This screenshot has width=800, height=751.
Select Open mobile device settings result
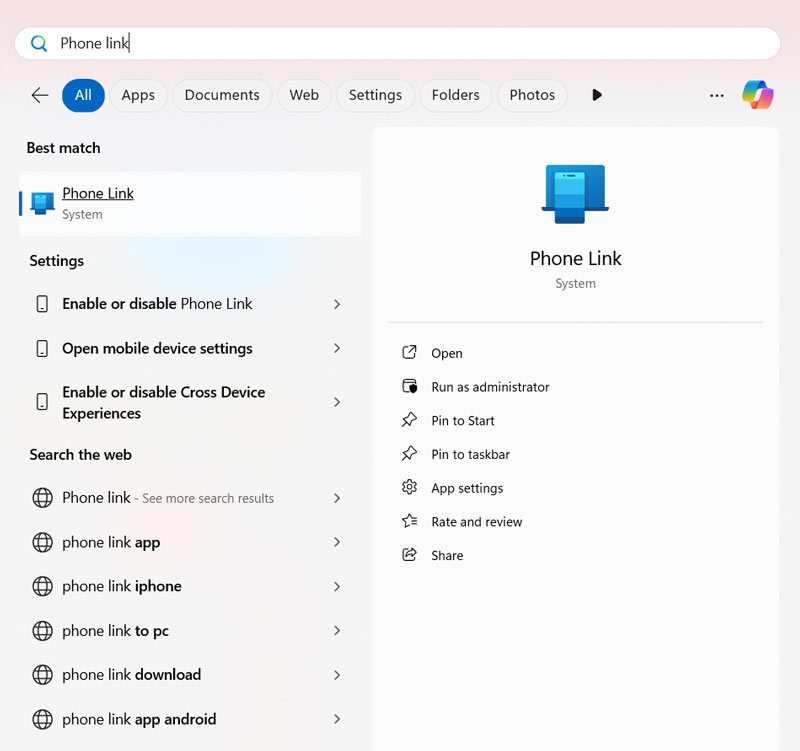(x=190, y=348)
